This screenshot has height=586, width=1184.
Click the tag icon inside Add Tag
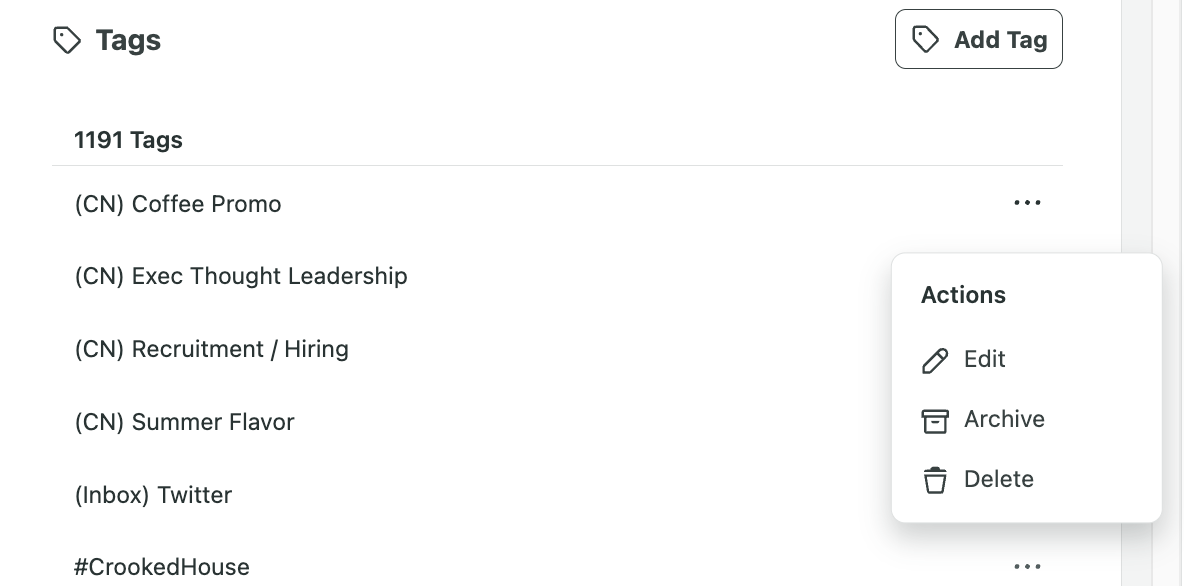926,40
